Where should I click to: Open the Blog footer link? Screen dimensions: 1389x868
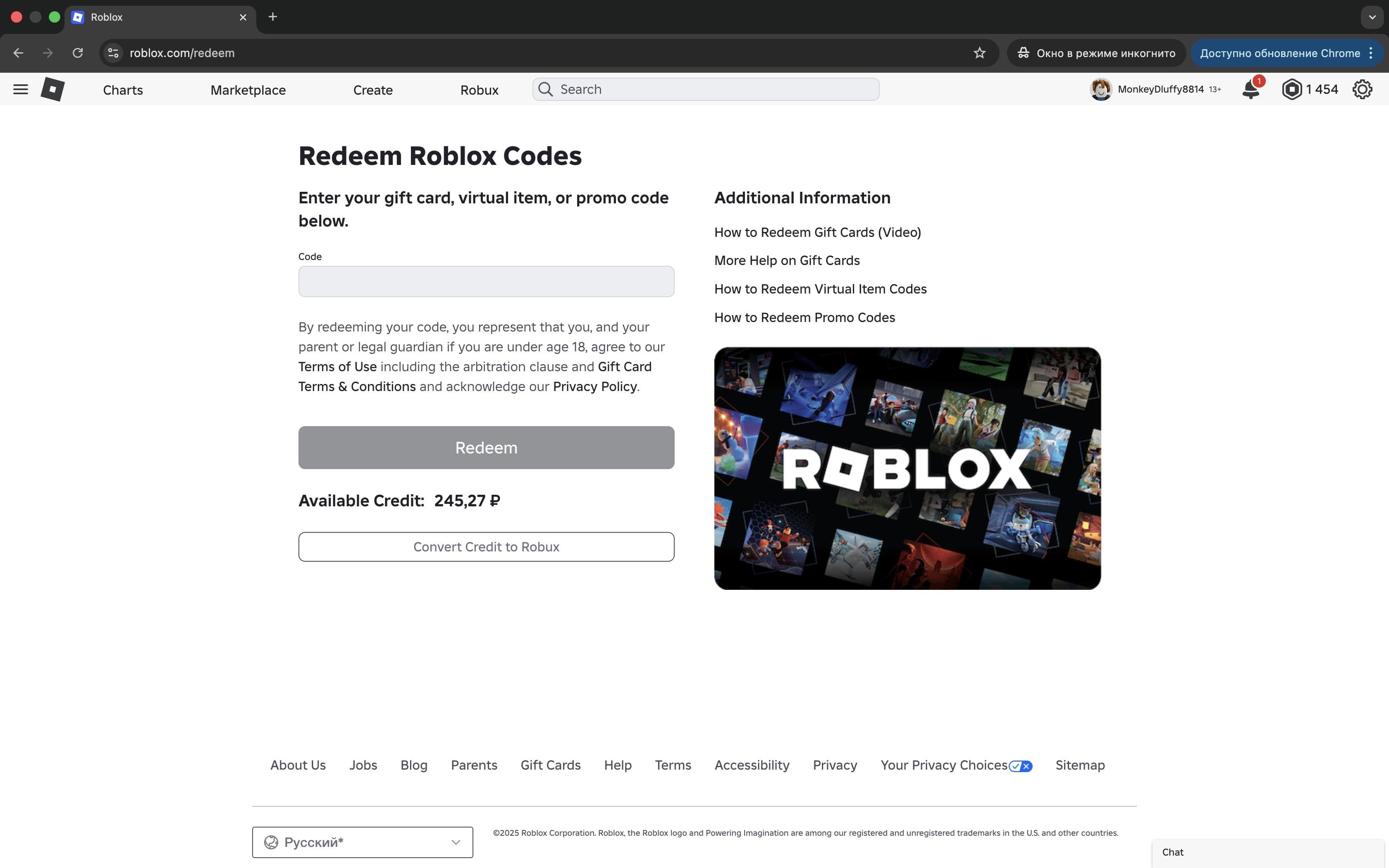coord(414,765)
